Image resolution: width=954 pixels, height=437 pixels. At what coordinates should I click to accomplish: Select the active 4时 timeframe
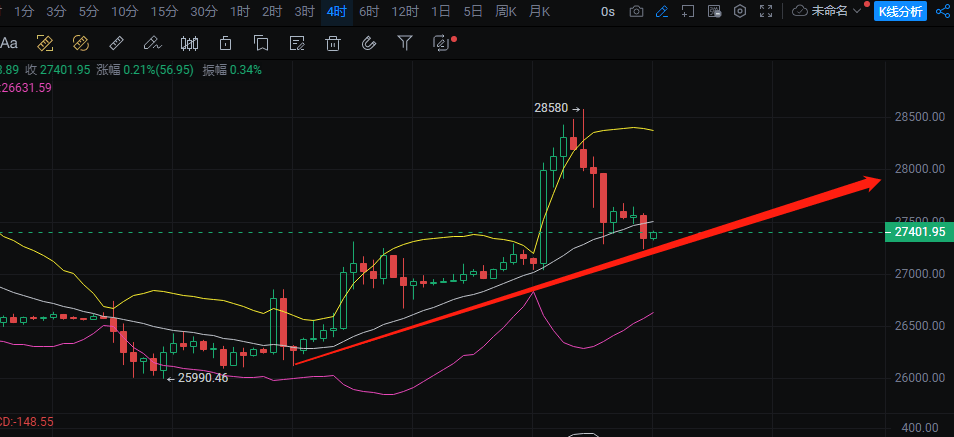point(336,11)
